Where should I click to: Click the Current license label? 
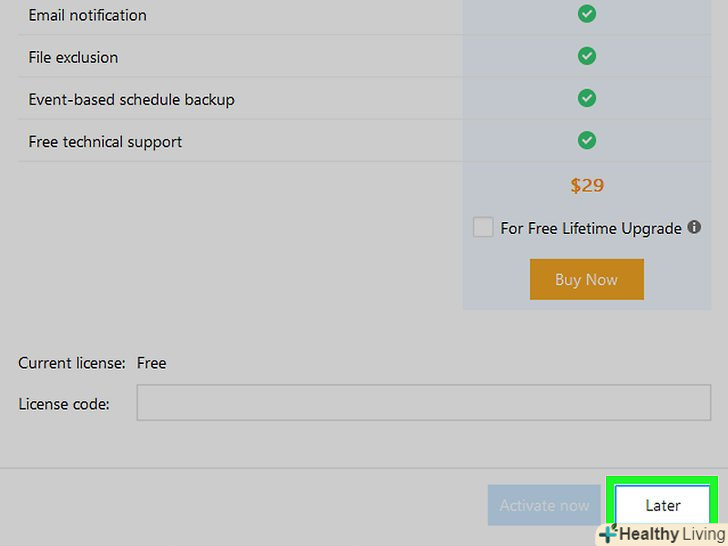(x=72, y=363)
